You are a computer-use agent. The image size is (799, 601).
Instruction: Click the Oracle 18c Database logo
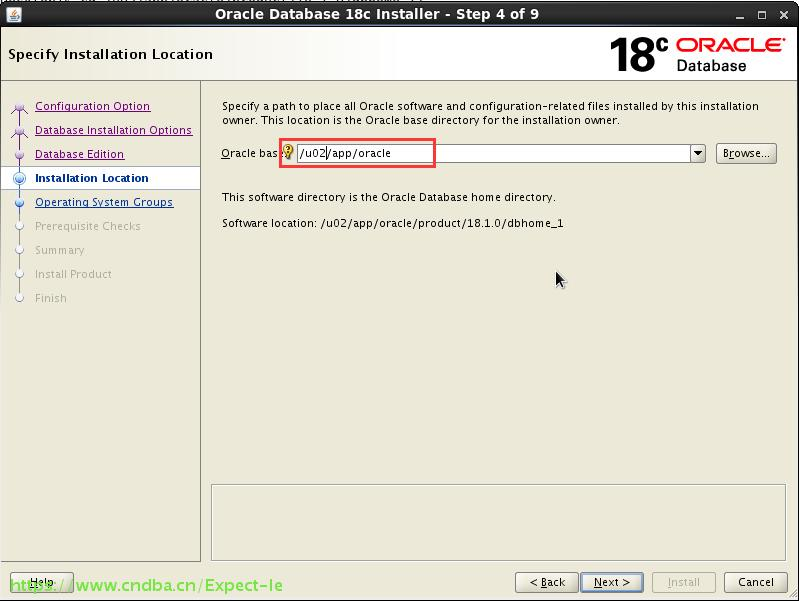697,54
